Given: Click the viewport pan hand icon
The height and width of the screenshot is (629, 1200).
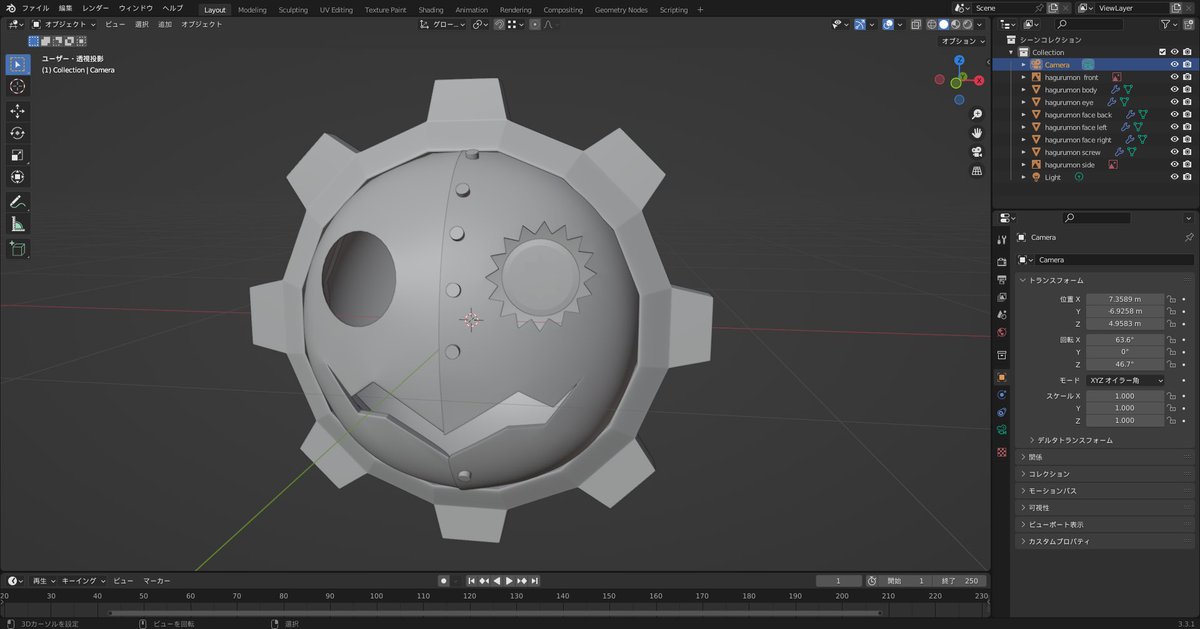Looking at the screenshot, I should (976, 133).
